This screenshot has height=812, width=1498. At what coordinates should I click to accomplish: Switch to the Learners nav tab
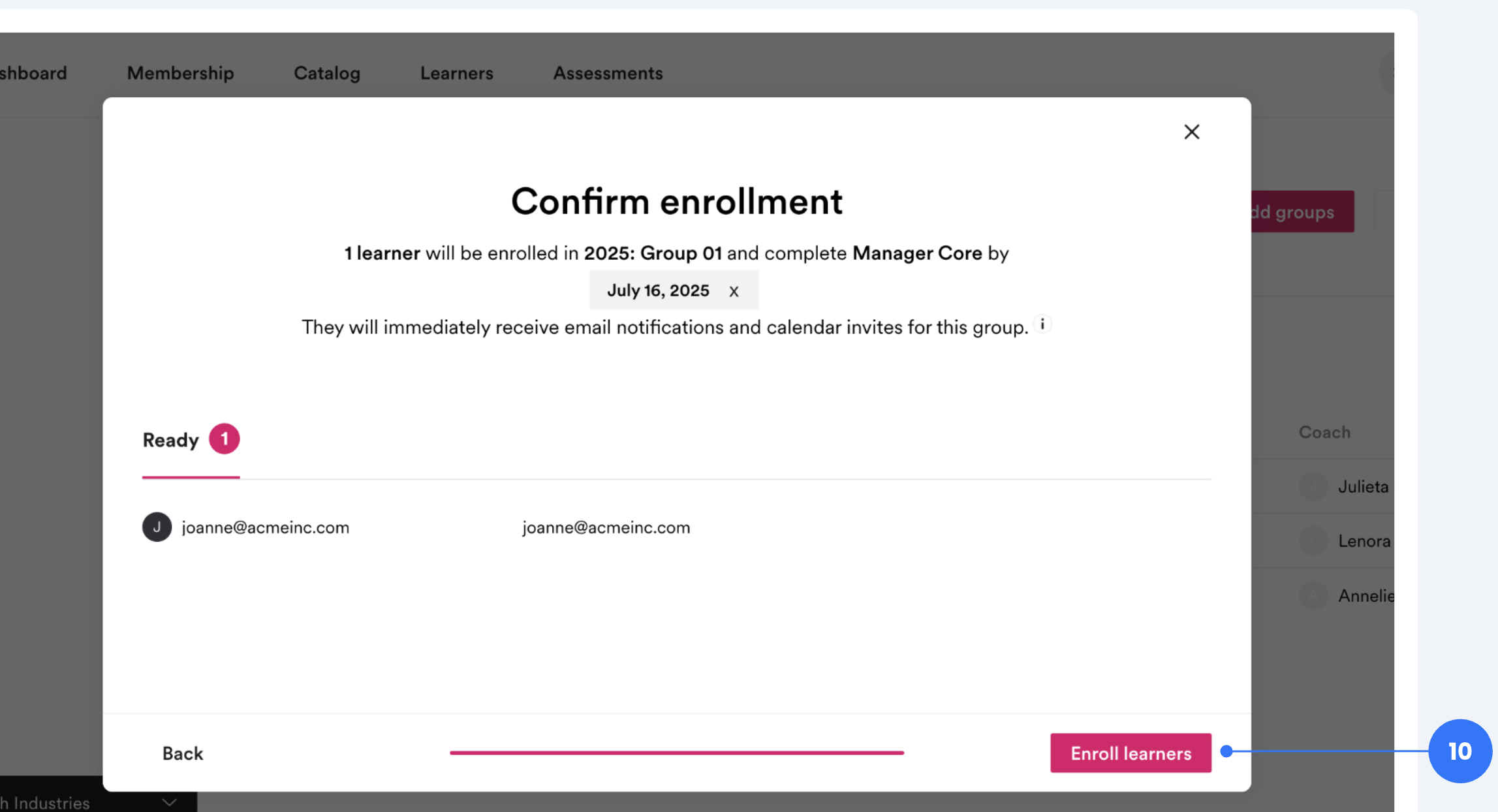(x=457, y=73)
